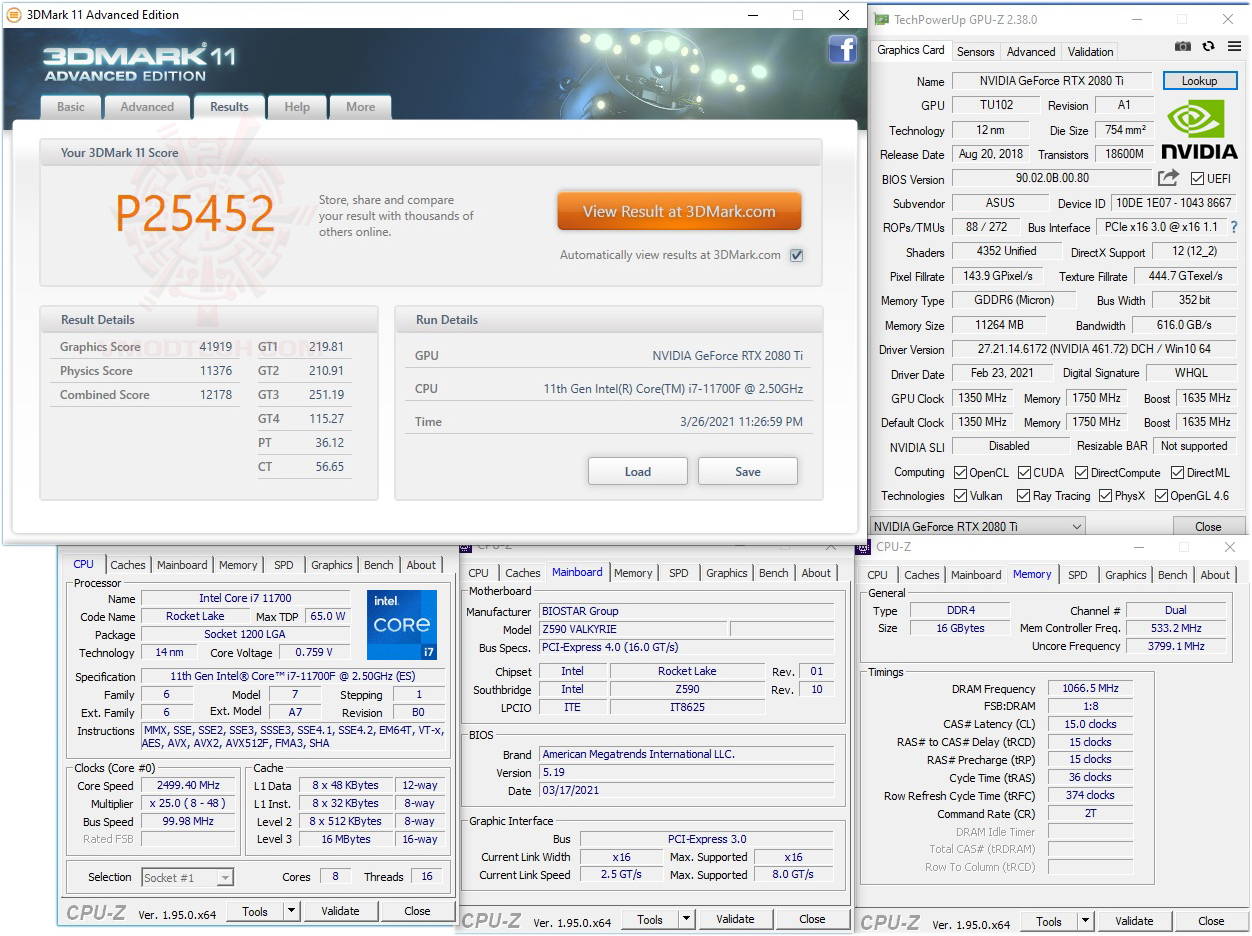The image size is (1252, 936).
Task: Click the CPU-Z processor Name field
Action: point(245,598)
